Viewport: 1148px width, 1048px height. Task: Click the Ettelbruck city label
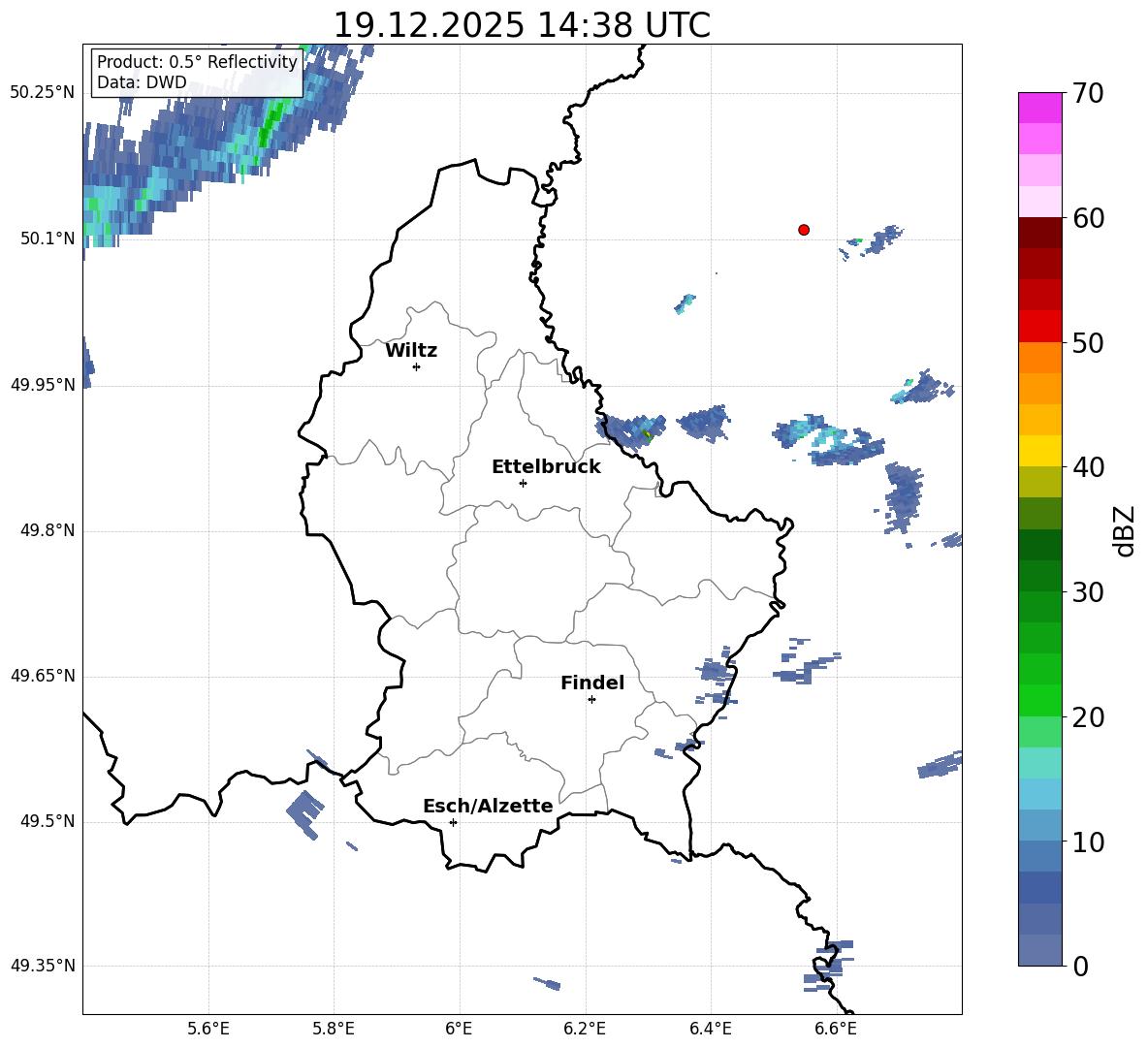[x=546, y=467]
